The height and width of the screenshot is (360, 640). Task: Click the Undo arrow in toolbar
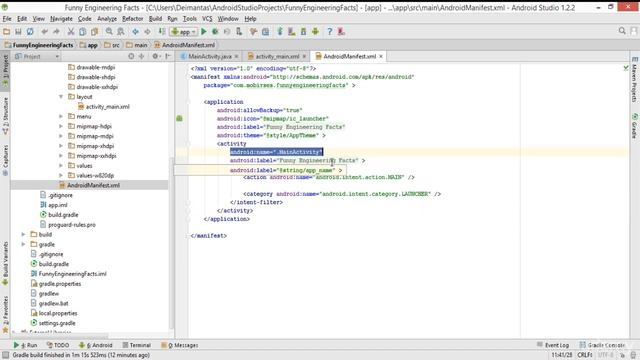pyautogui.click(x=44, y=31)
